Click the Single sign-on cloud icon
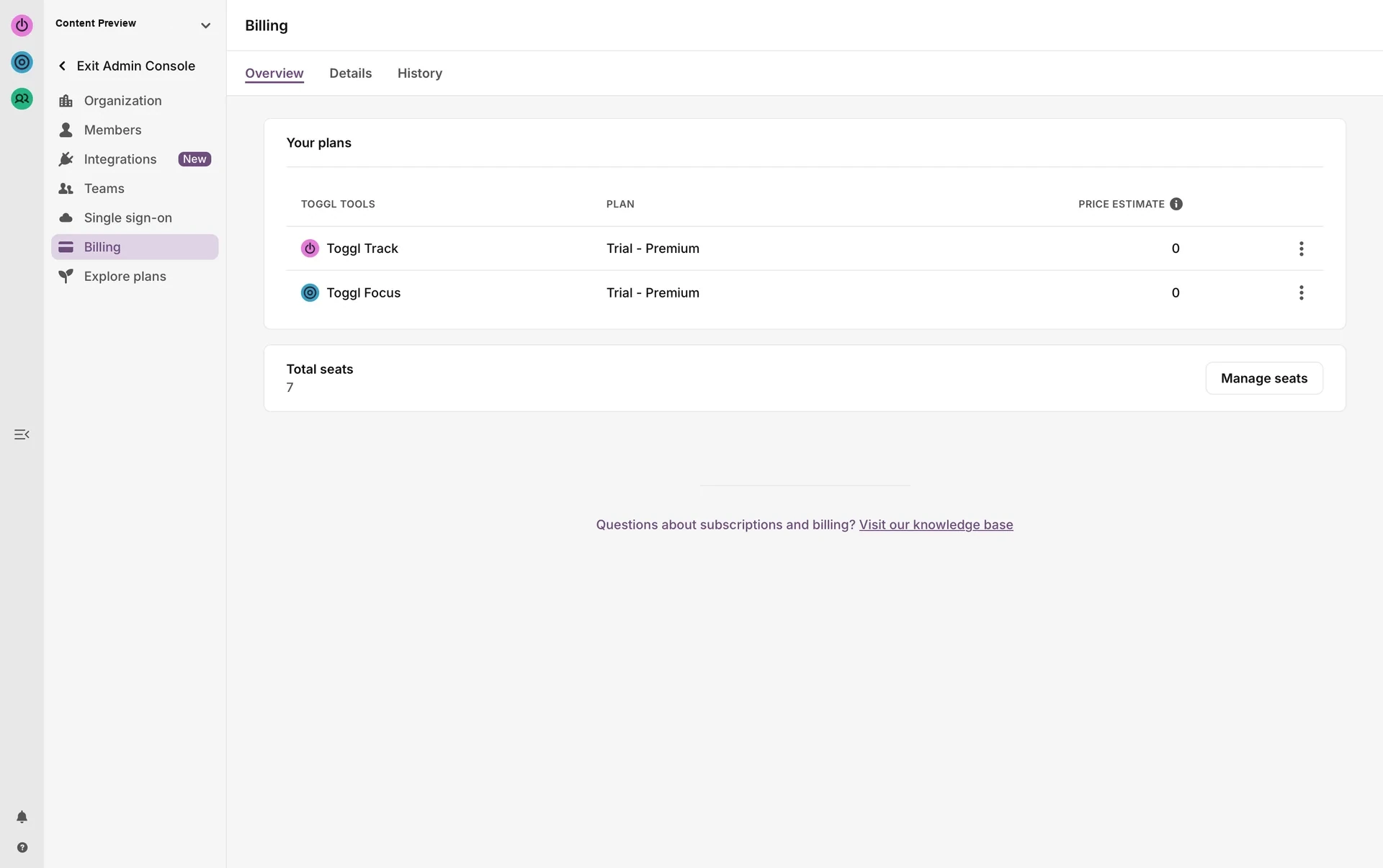The image size is (1383, 868). 66,218
